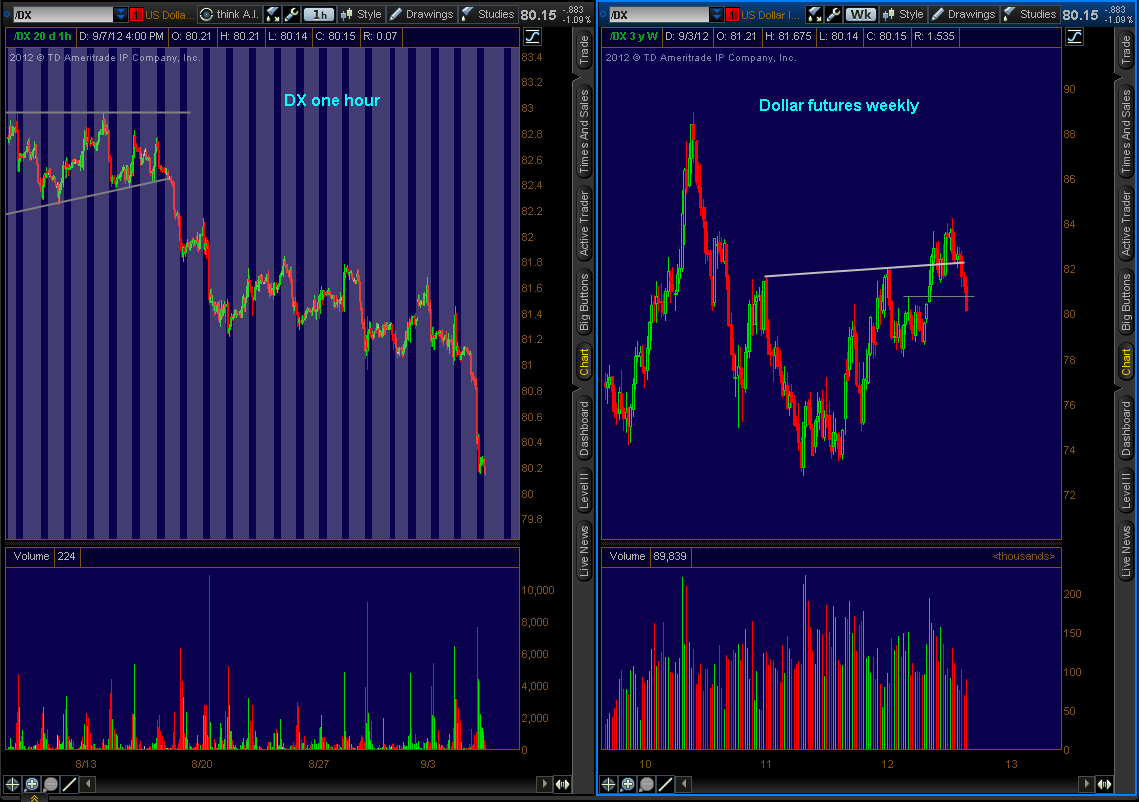Open the symbol dropdown arrow on left chart
This screenshot has height=802, width=1139.
pos(120,14)
